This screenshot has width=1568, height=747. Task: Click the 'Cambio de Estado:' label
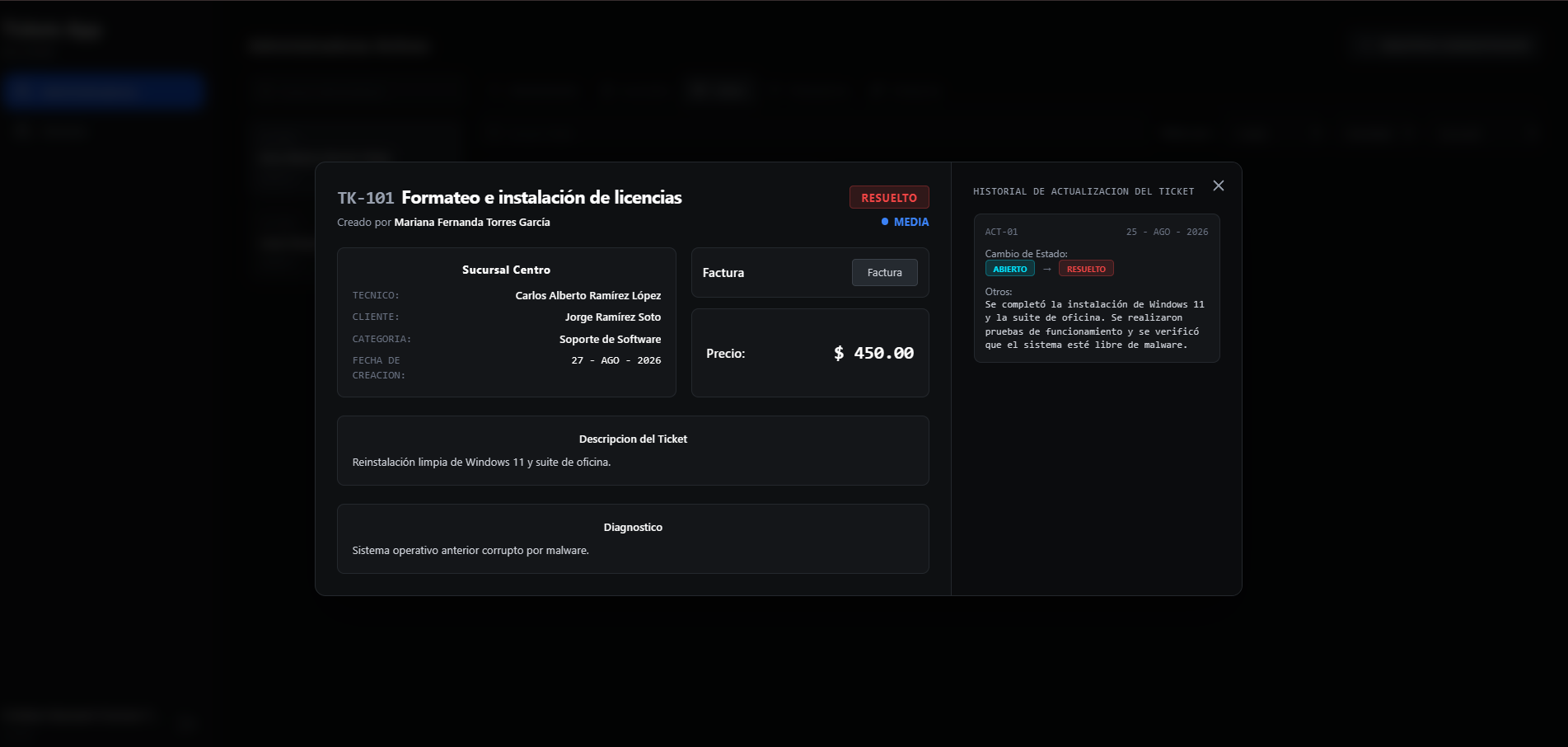click(x=1027, y=254)
